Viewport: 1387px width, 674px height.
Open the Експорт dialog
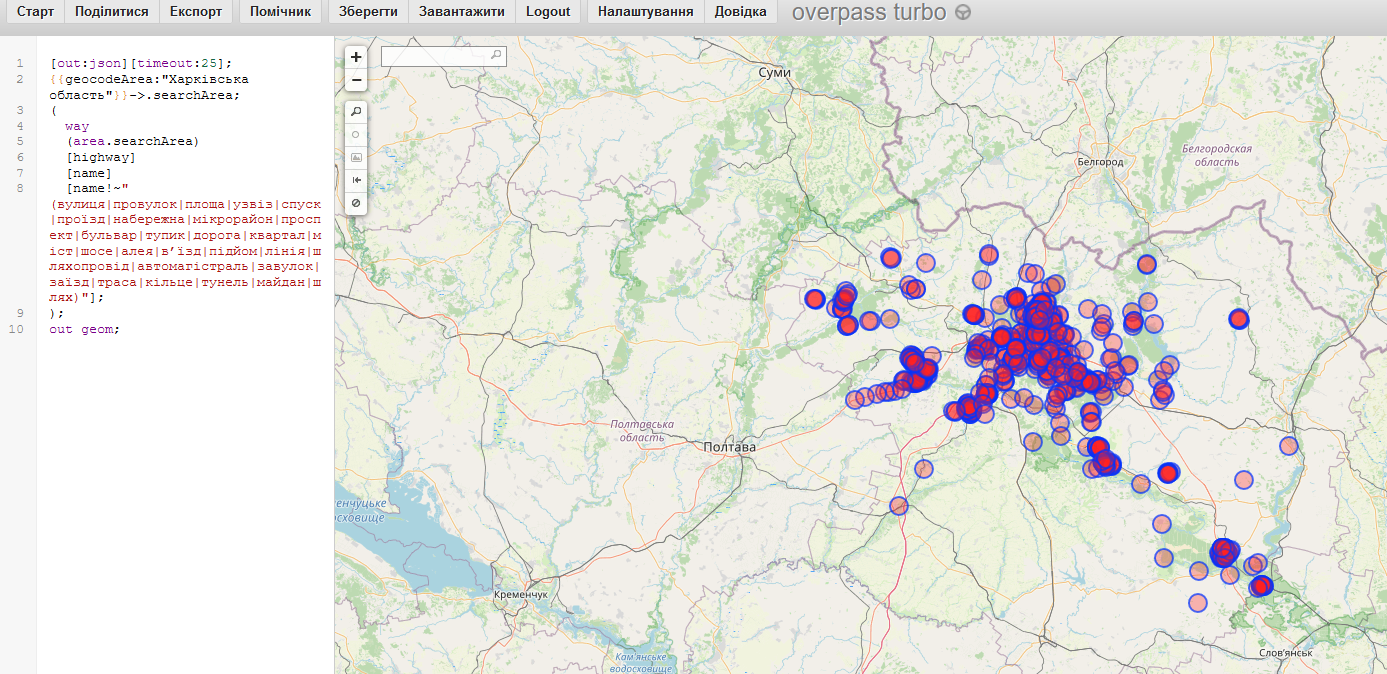click(x=196, y=12)
